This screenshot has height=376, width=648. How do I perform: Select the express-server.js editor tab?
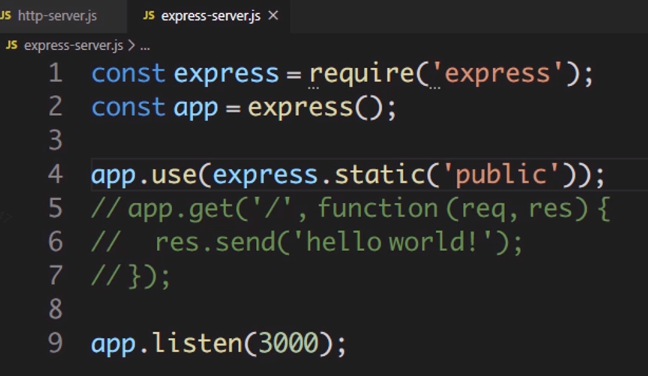(210, 16)
